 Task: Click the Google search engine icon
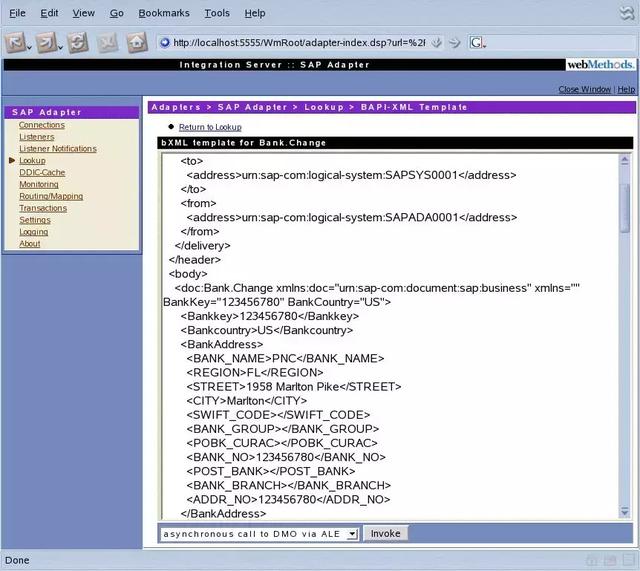click(x=476, y=42)
